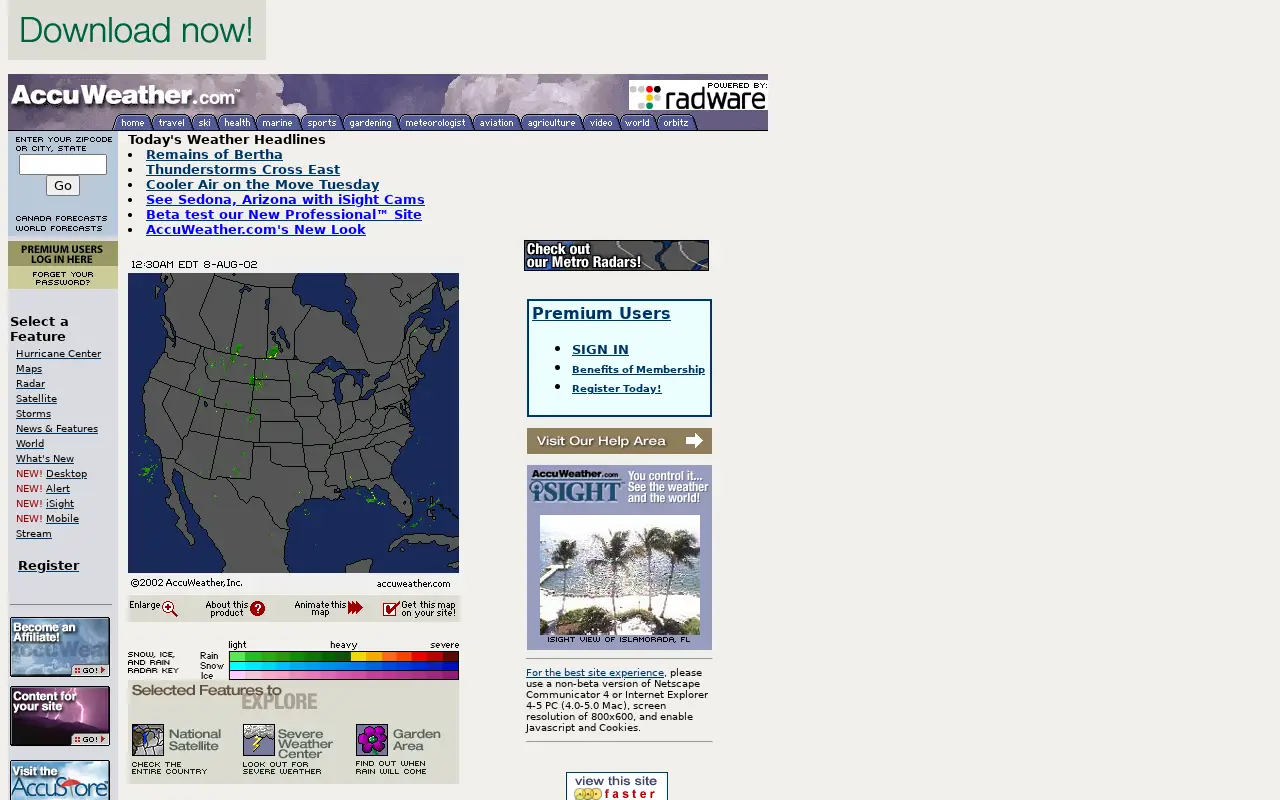
Task: Click the Animate this map arrows
Action: 355,608
